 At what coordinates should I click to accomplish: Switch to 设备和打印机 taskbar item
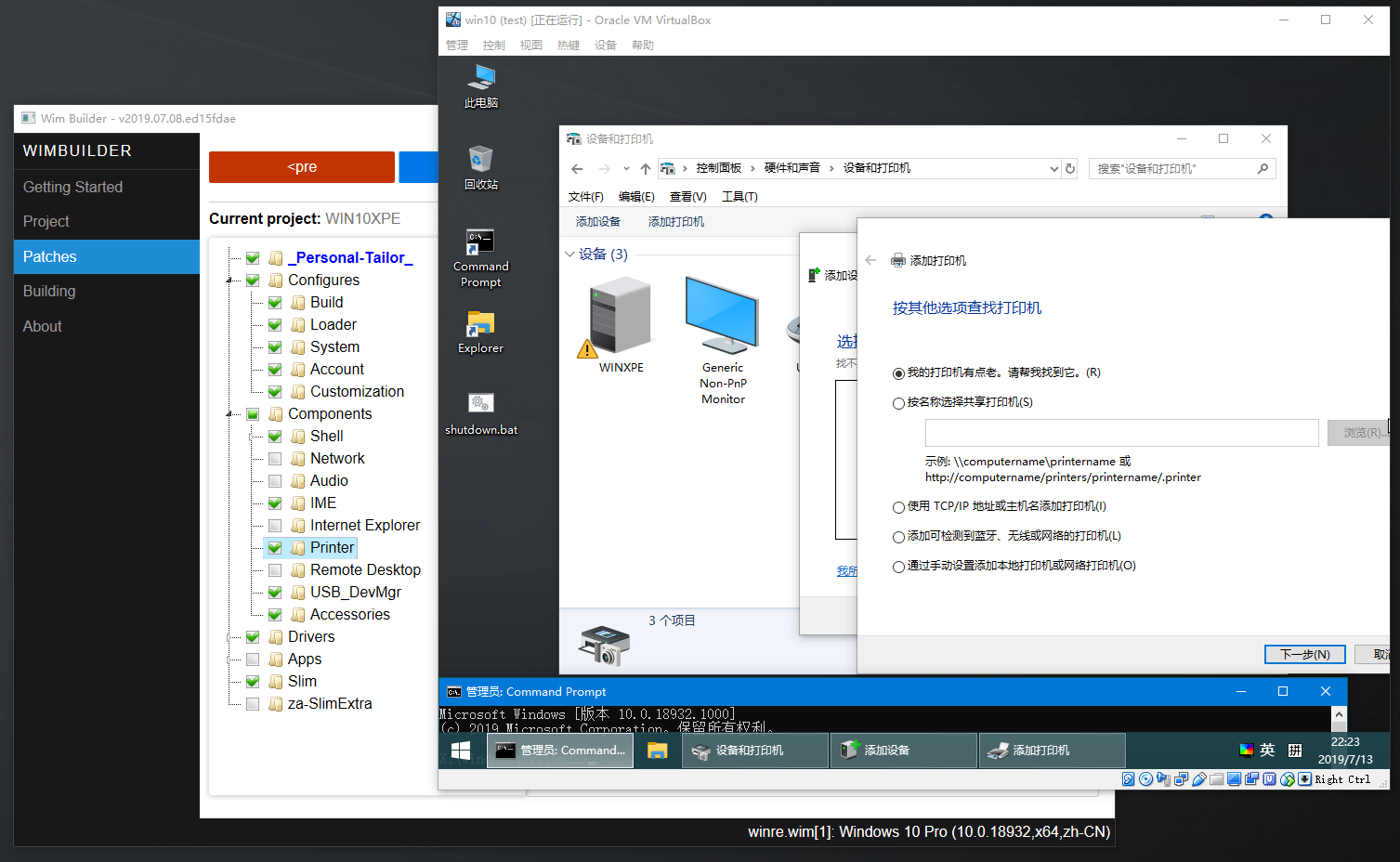(x=755, y=751)
